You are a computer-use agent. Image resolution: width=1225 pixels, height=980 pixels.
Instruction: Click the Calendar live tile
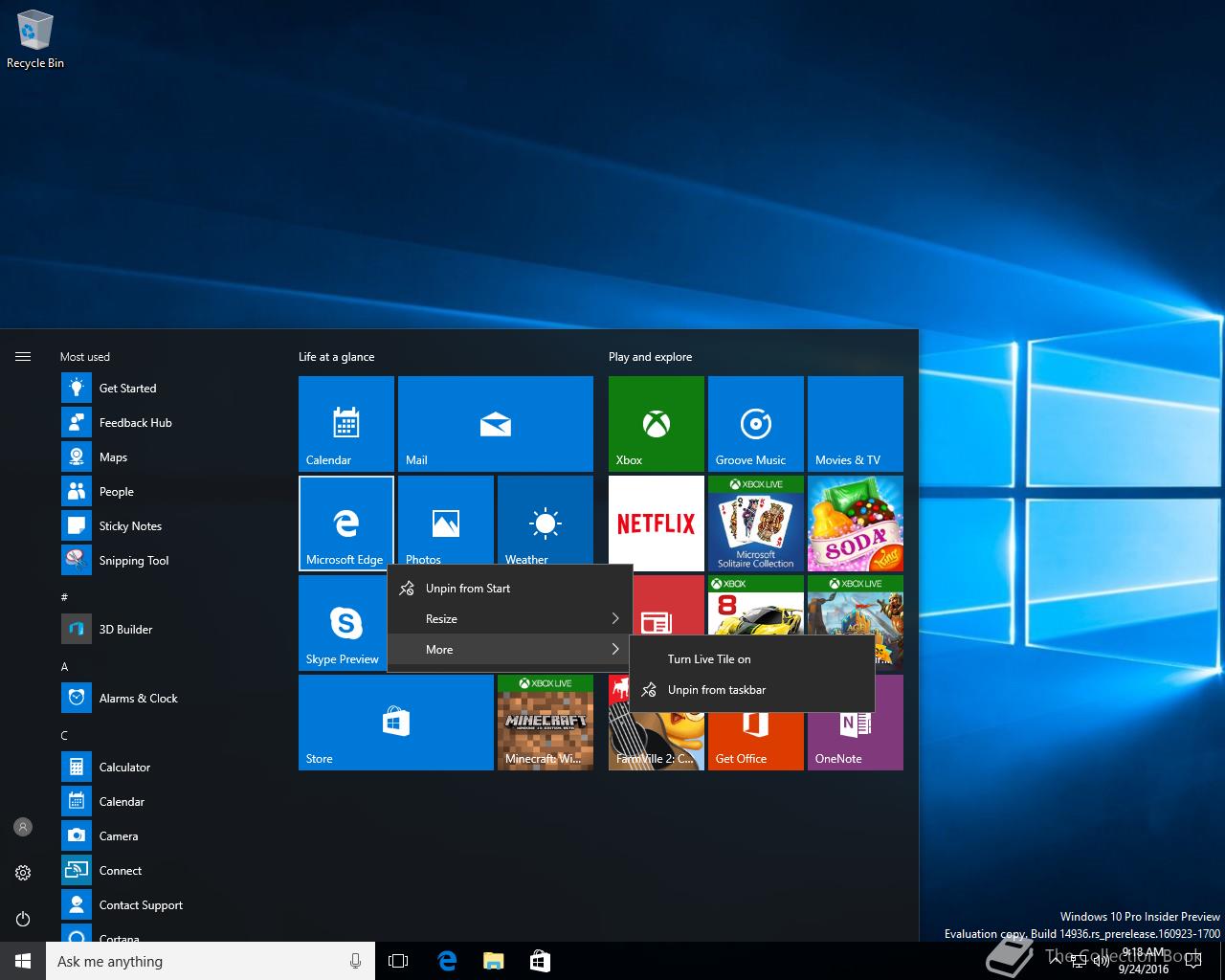point(346,424)
